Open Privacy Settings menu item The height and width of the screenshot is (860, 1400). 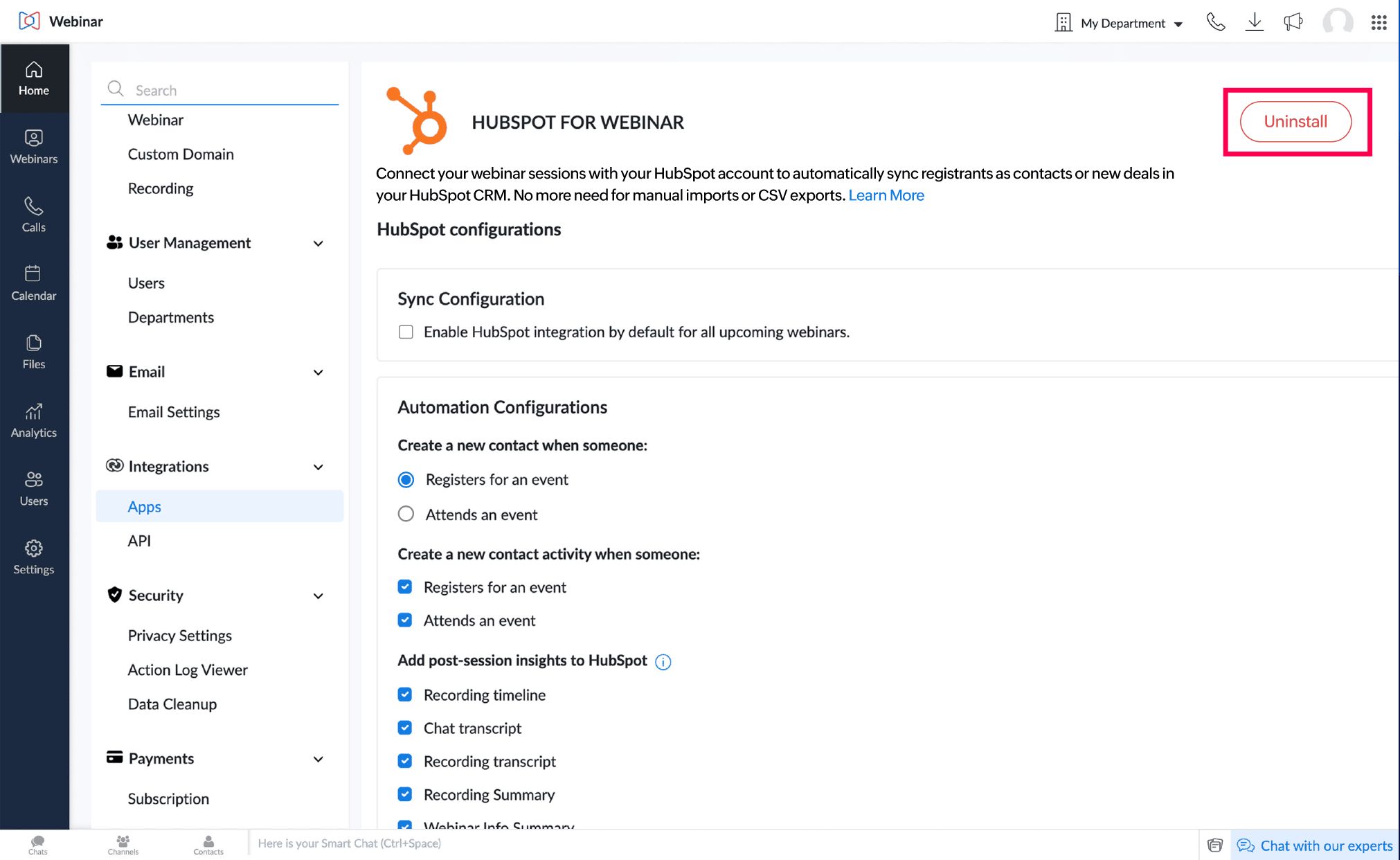pyautogui.click(x=179, y=636)
